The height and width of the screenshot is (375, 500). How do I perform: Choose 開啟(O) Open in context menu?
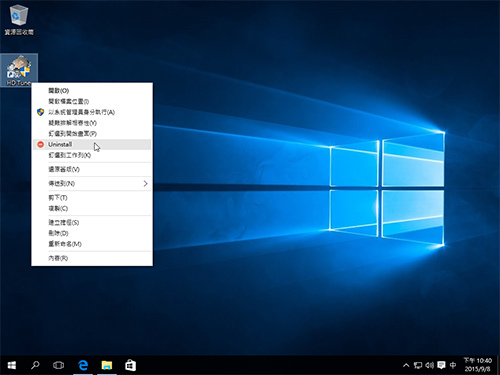(x=92, y=90)
